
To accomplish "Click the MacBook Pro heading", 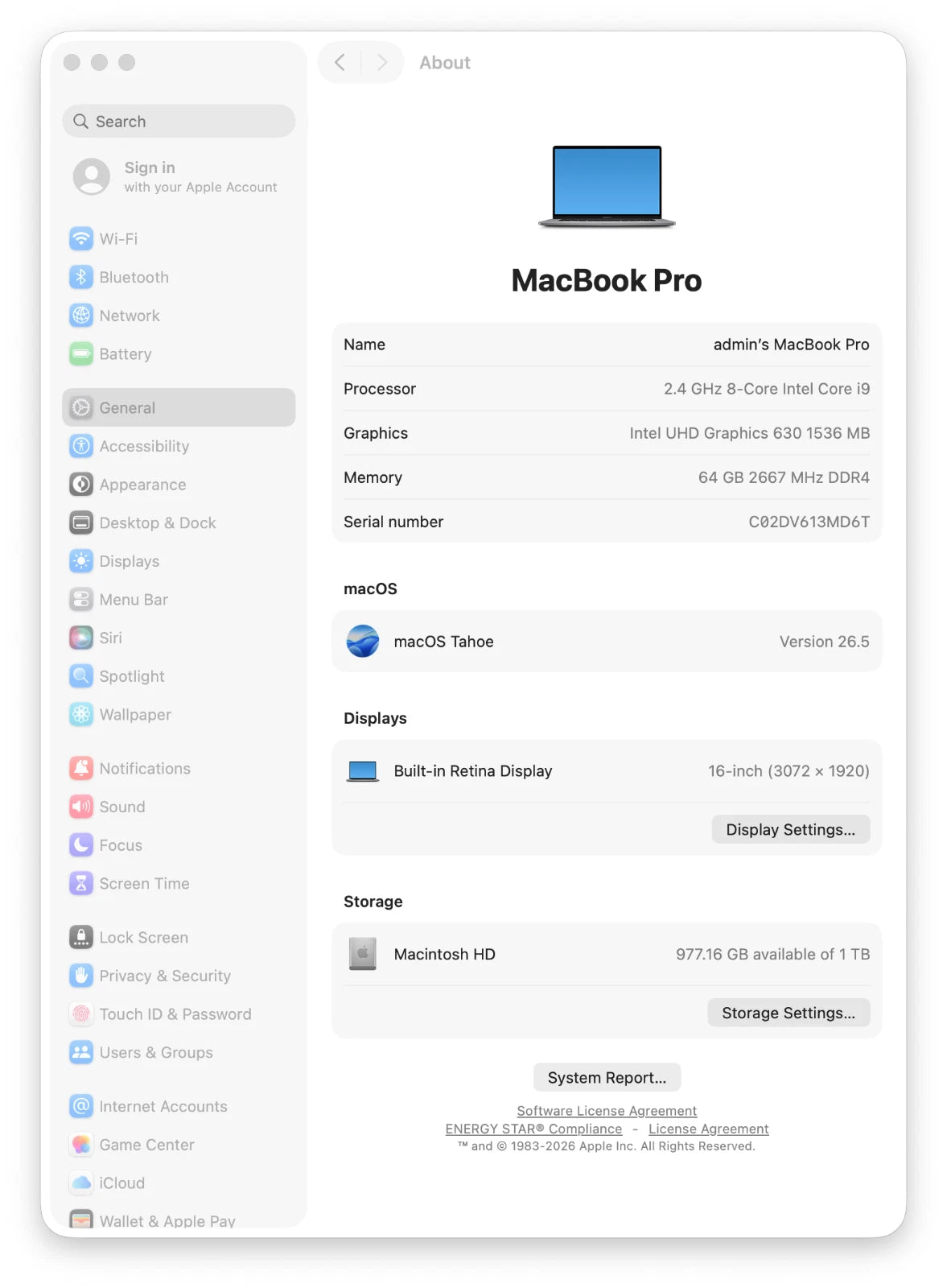I will (607, 280).
